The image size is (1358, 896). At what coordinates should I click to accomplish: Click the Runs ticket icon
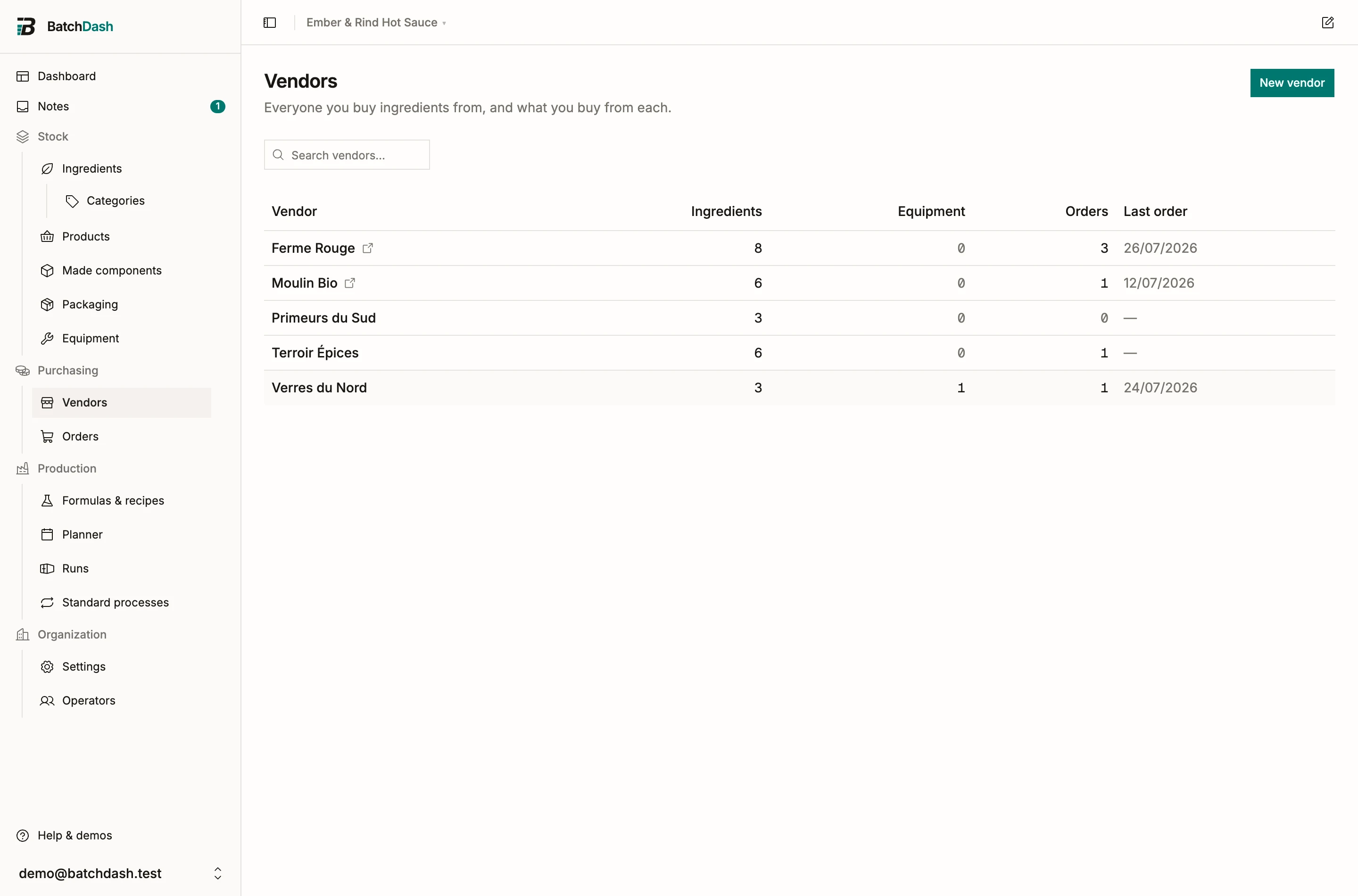coord(48,569)
